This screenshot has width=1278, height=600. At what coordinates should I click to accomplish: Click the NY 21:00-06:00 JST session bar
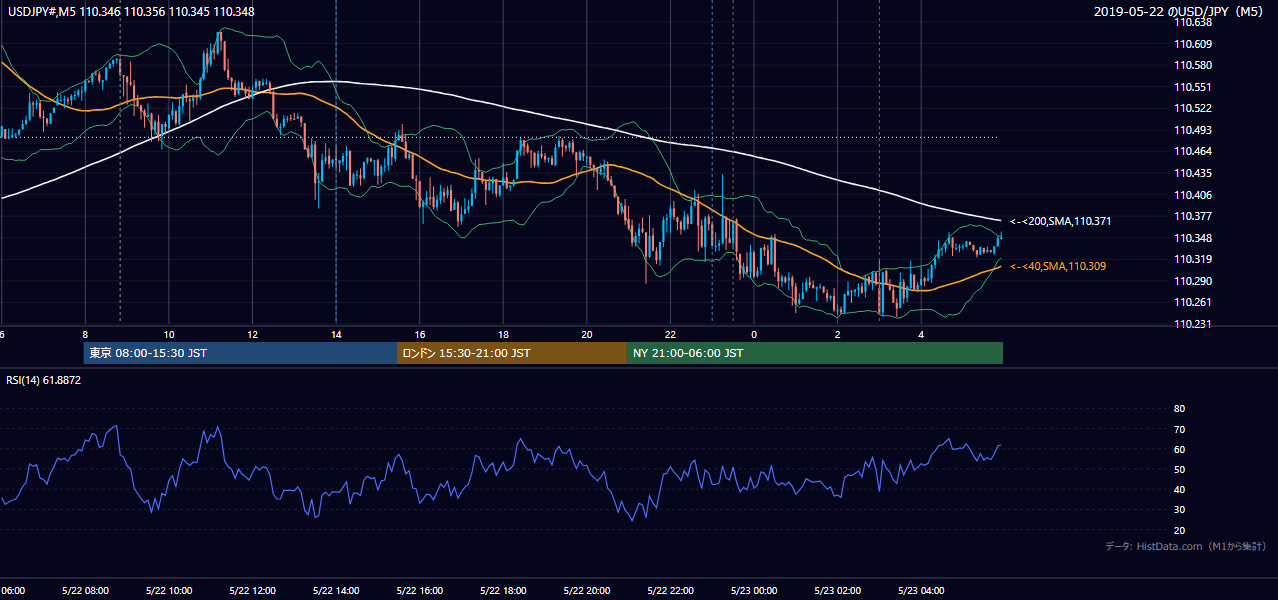(x=815, y=353)
